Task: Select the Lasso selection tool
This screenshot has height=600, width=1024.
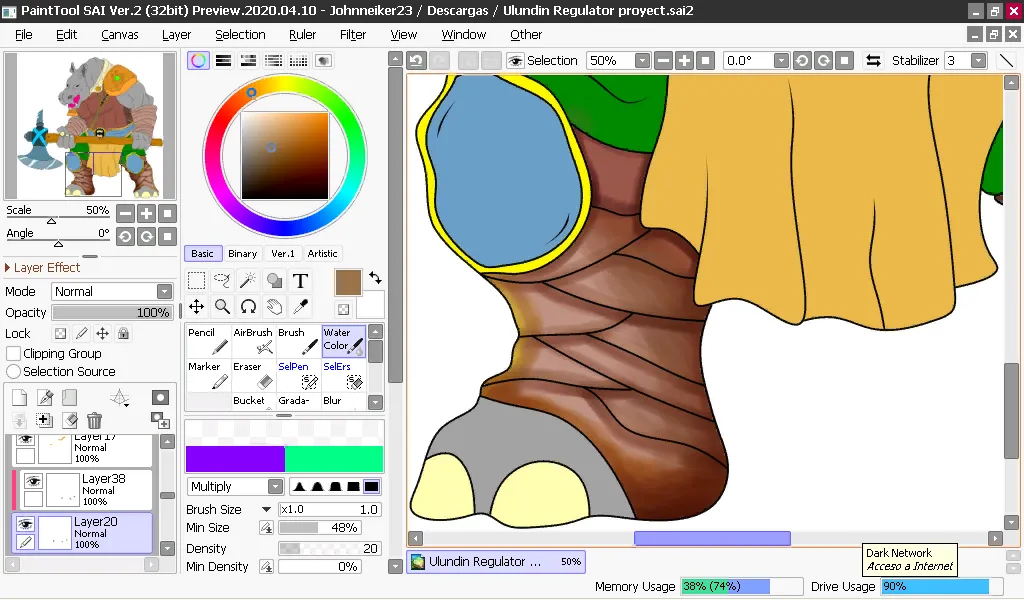Action: click(x=222, y=281)
